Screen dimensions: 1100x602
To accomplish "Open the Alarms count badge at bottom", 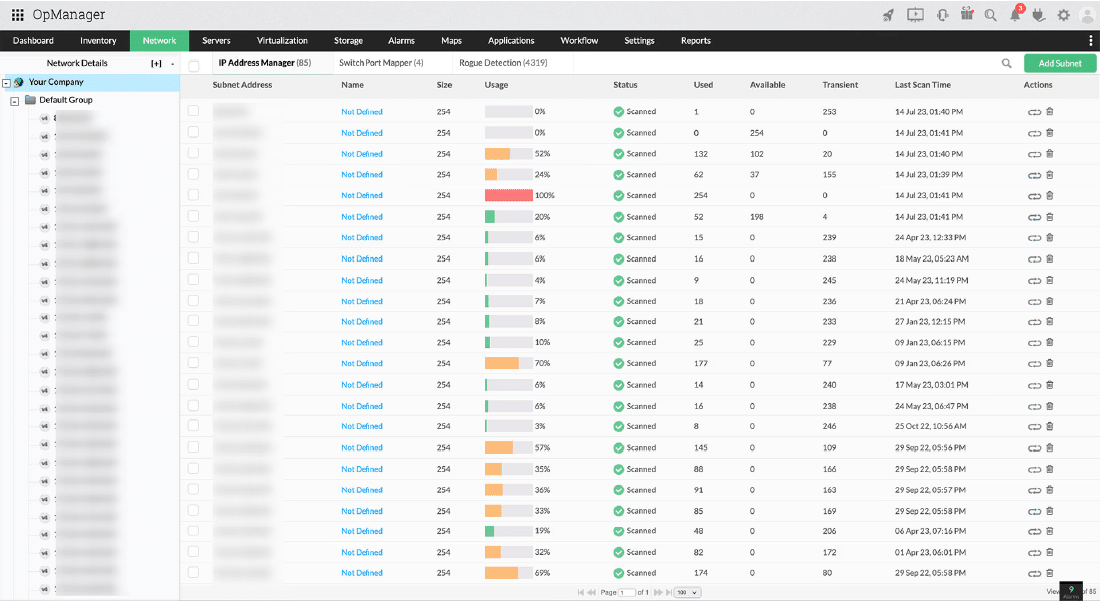I will pos(1071,592).
